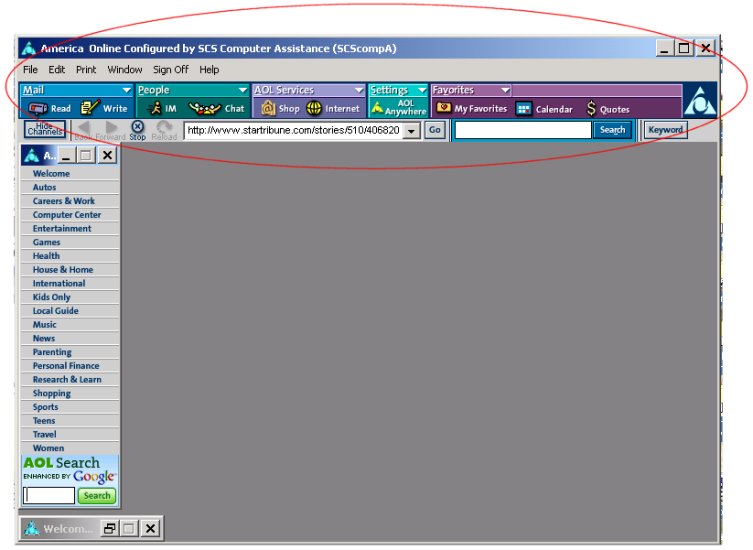Open AOL Anywhere icon
The image size is (753, 550).
pyautogui.click(x=377, y=108)
